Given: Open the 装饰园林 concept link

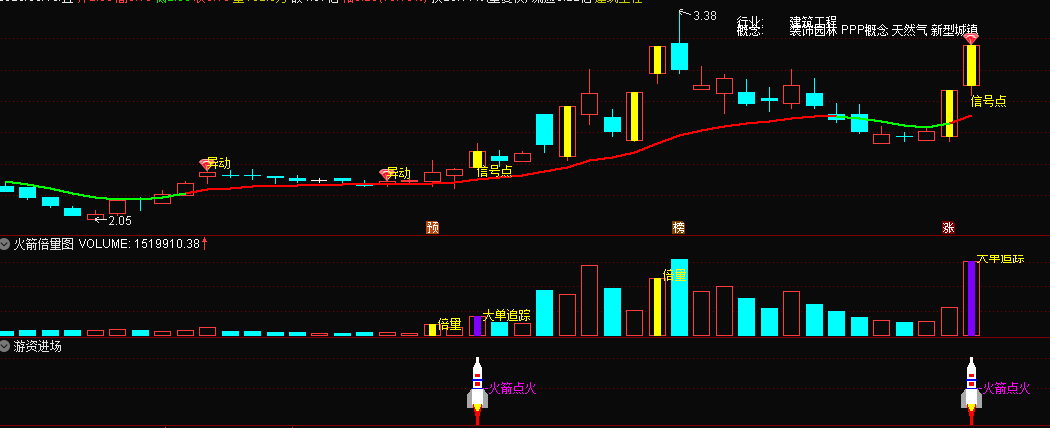Looking at the screenshot, I should (x=813, y=30).
